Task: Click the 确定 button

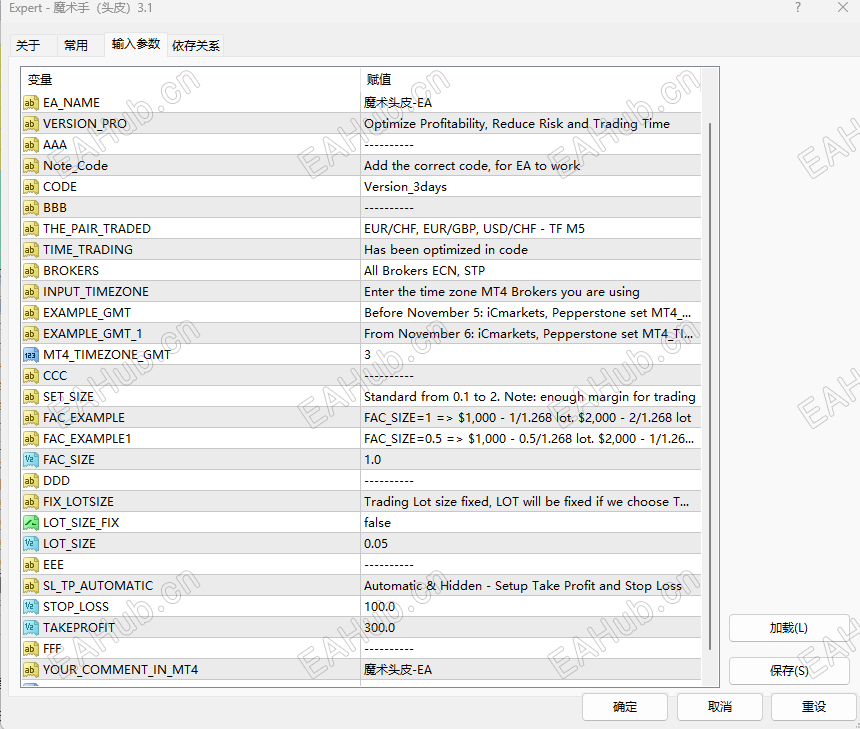Action: tap(625, 707)
